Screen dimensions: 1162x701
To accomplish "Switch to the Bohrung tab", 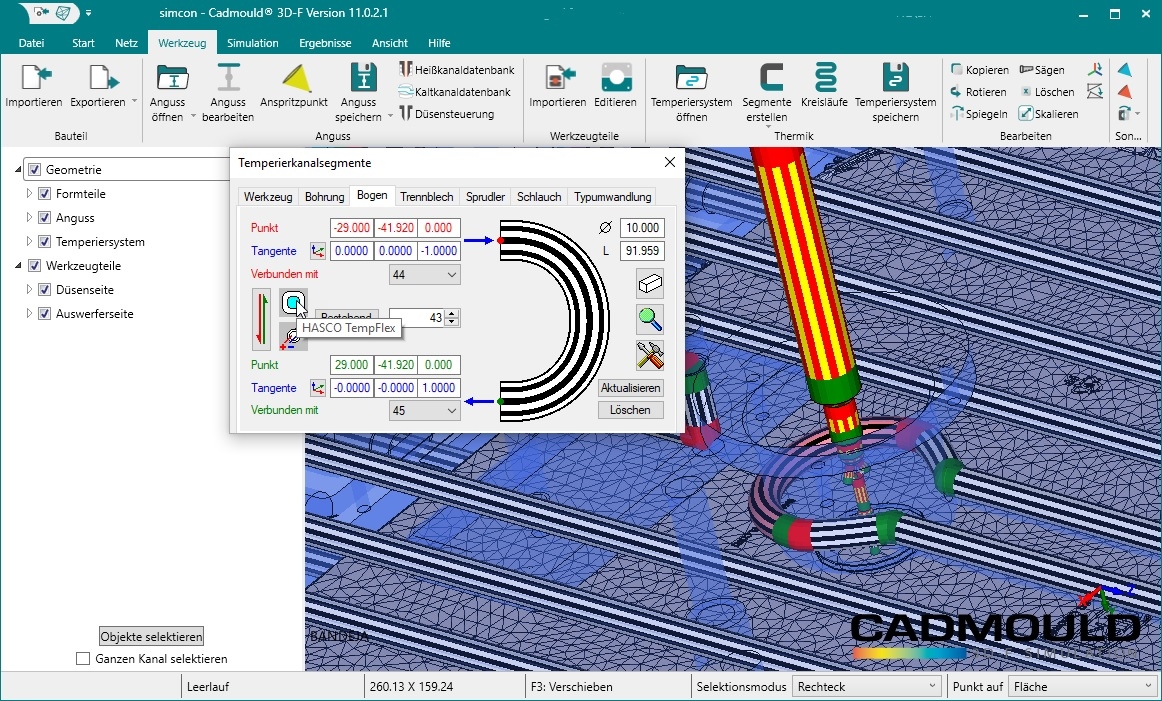I will pos(325,197).
